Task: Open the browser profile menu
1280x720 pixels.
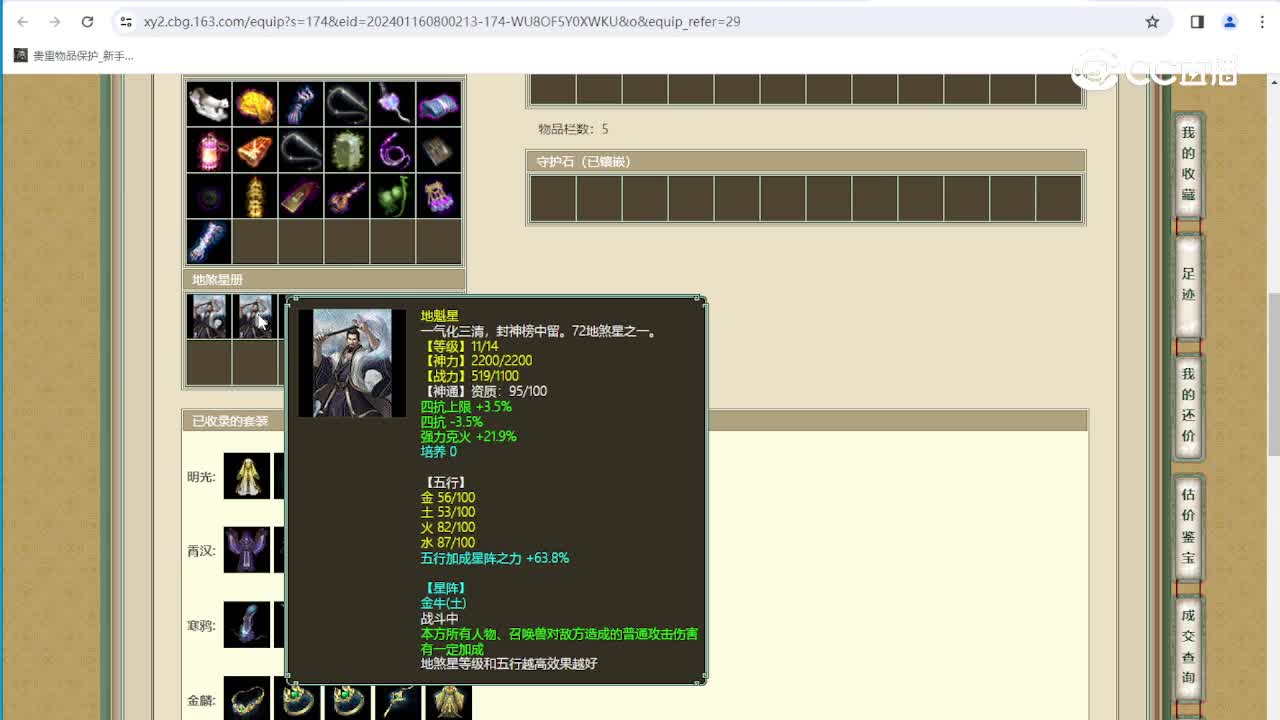Action: click(1230, 21)
